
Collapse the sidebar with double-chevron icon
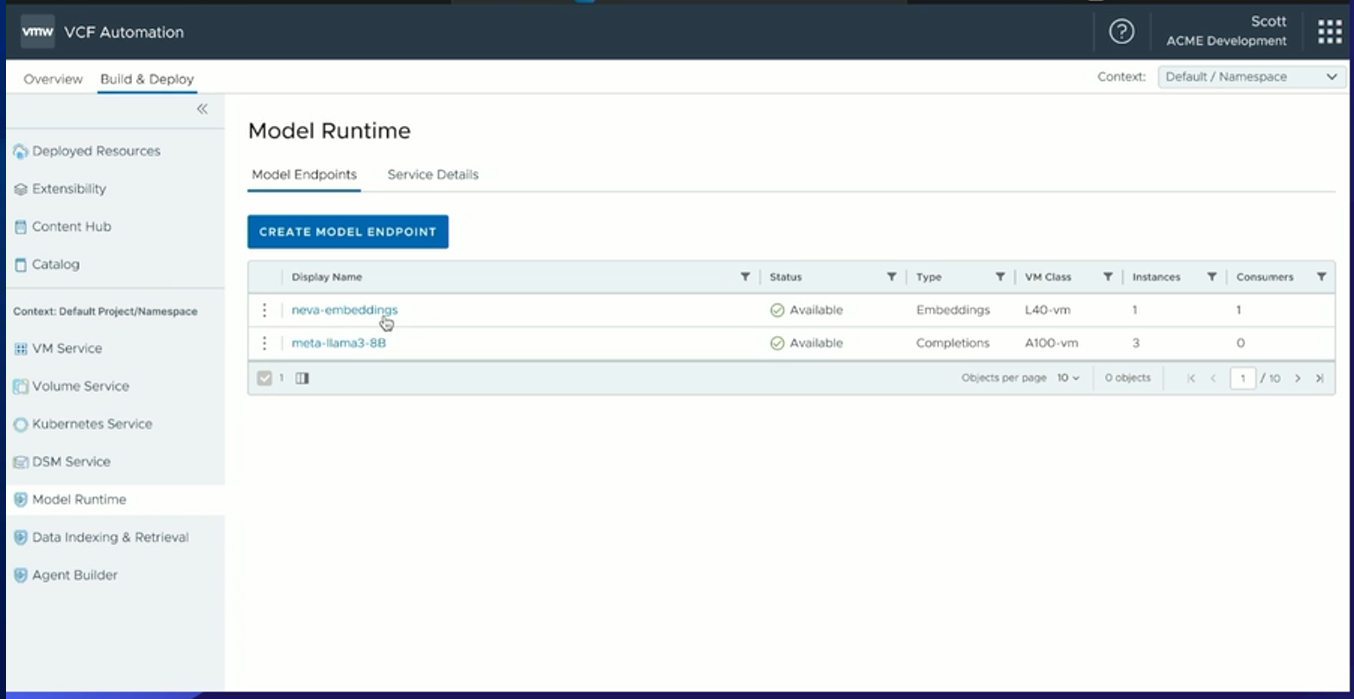click(202, 109)
